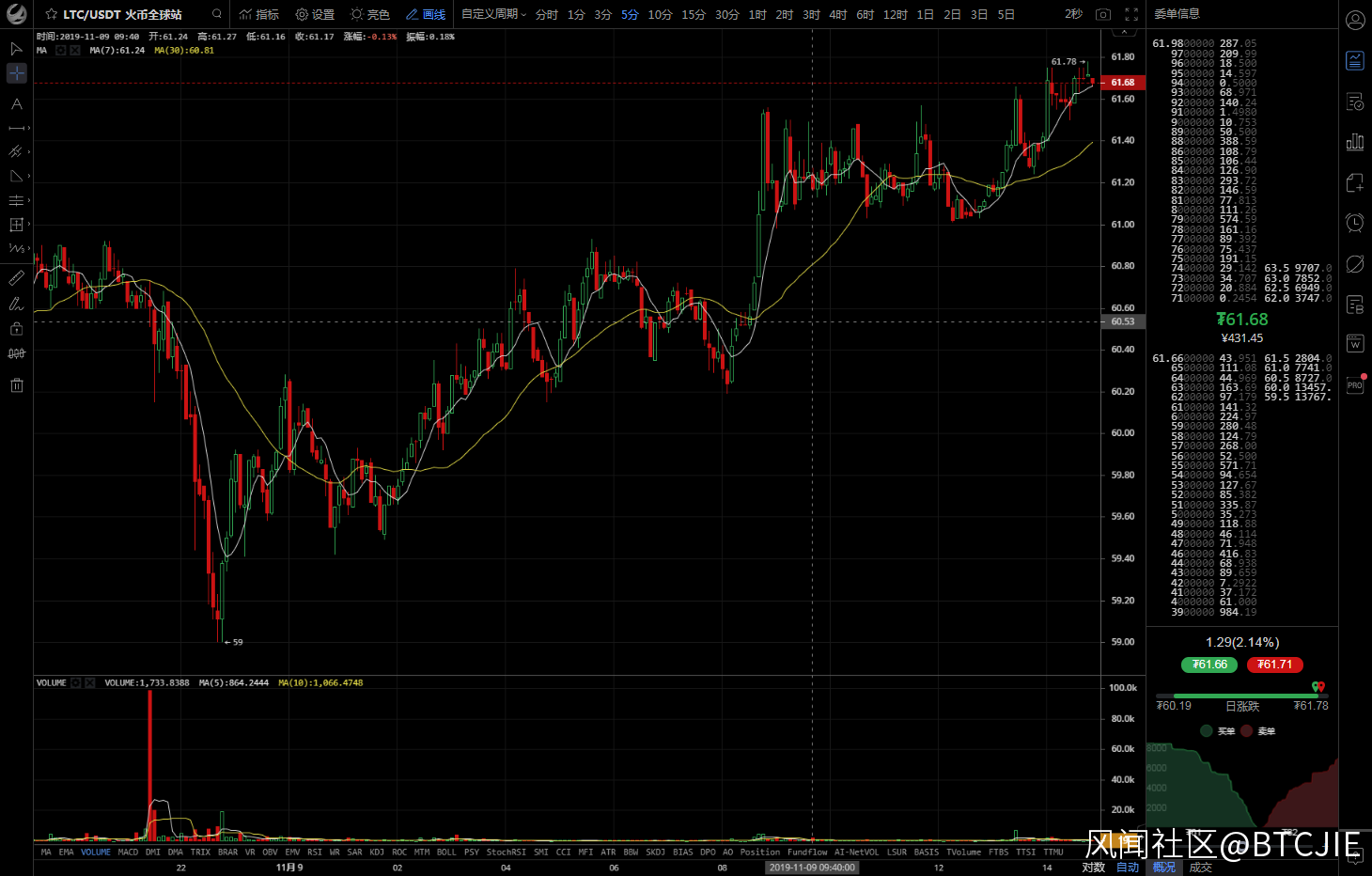Open the W window icon in sidebar
The height and width of the screenshot is (876, 1372).
1355,344
